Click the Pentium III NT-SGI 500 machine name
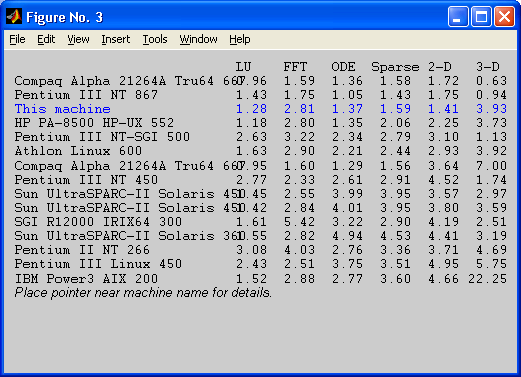The width and height of the screenshot is (521, 377). coord(102,137)
